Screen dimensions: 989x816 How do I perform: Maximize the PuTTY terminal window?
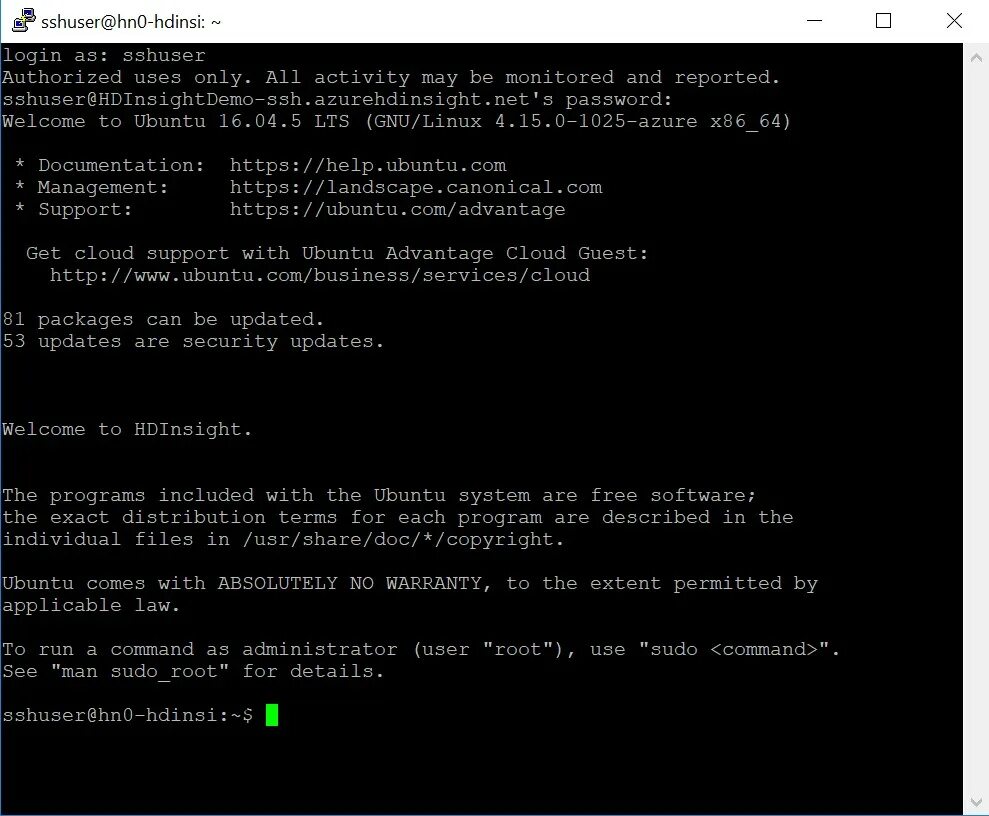point(883,21)
